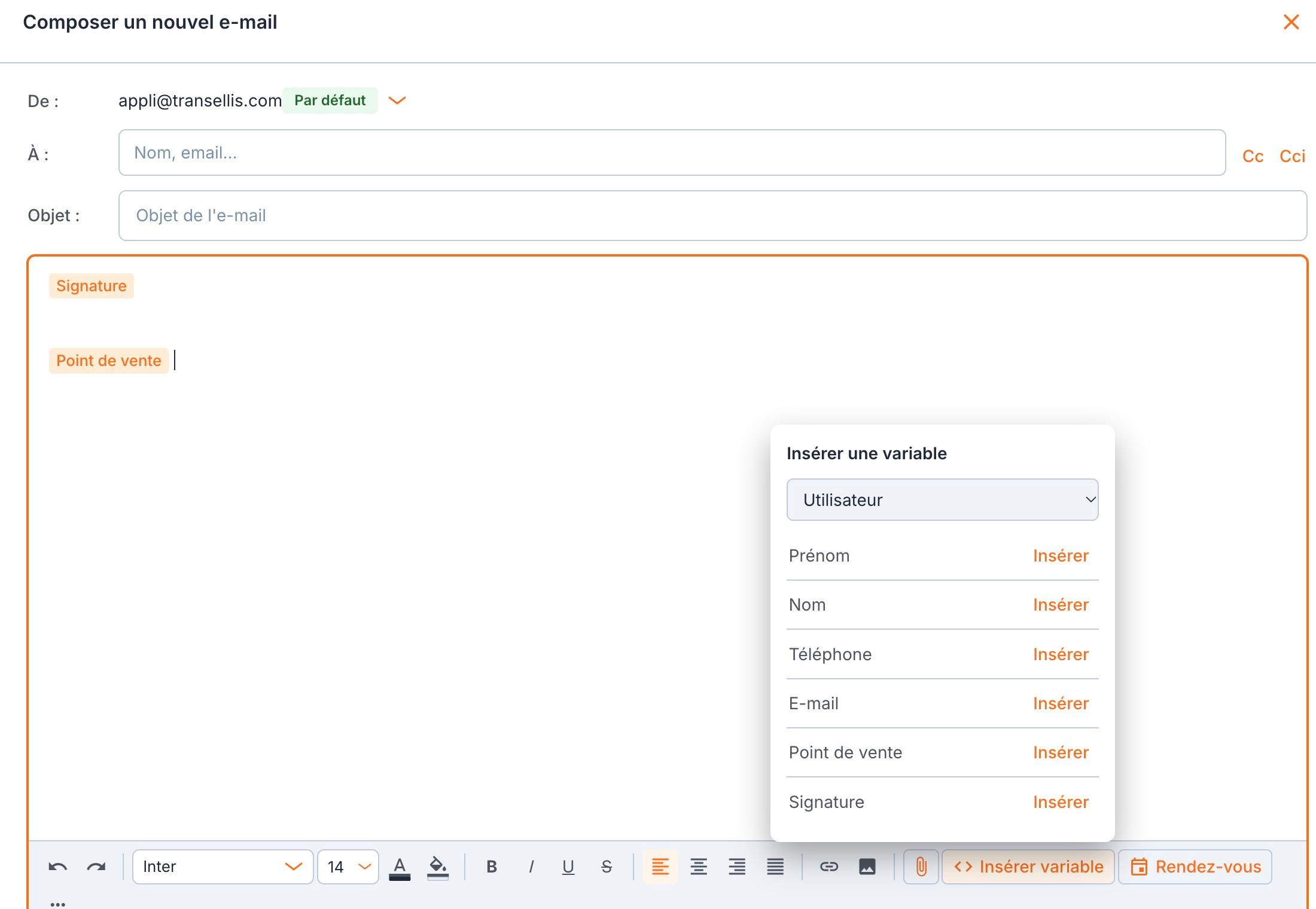Open the text color picker

[400, 867]
